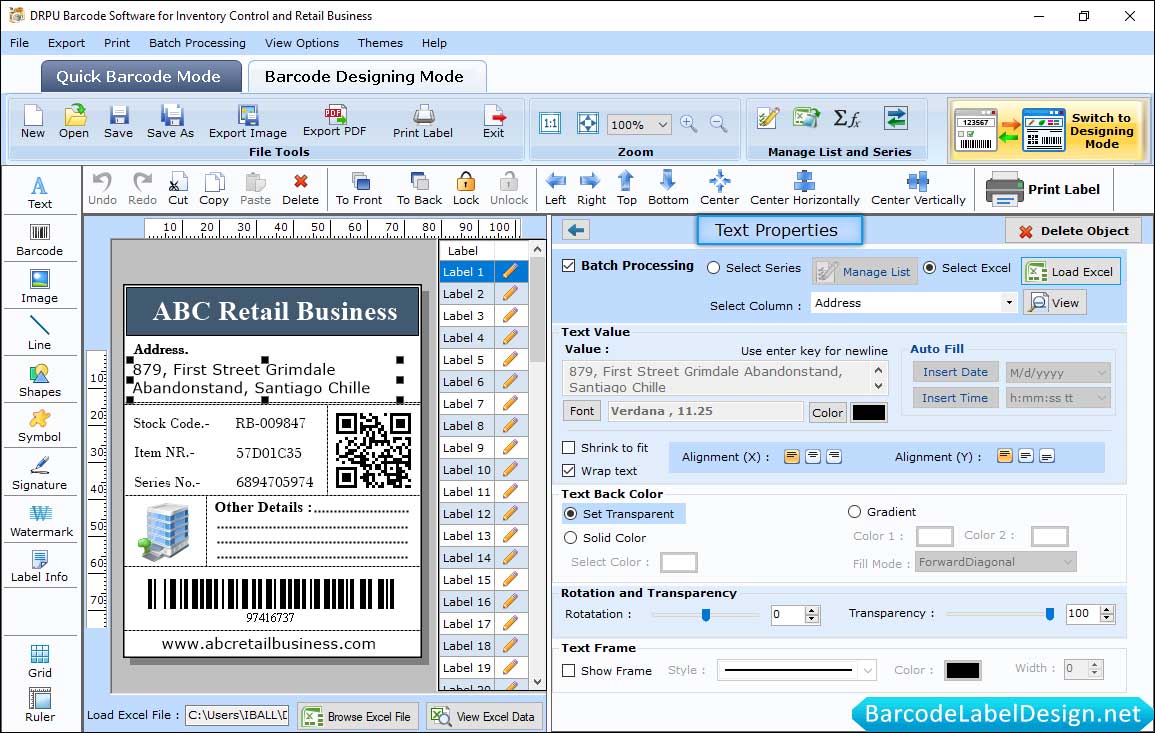Open Fill Mode ForwardDiagonal dropdown
The image size is (1155, 733).
point(1068,562)
